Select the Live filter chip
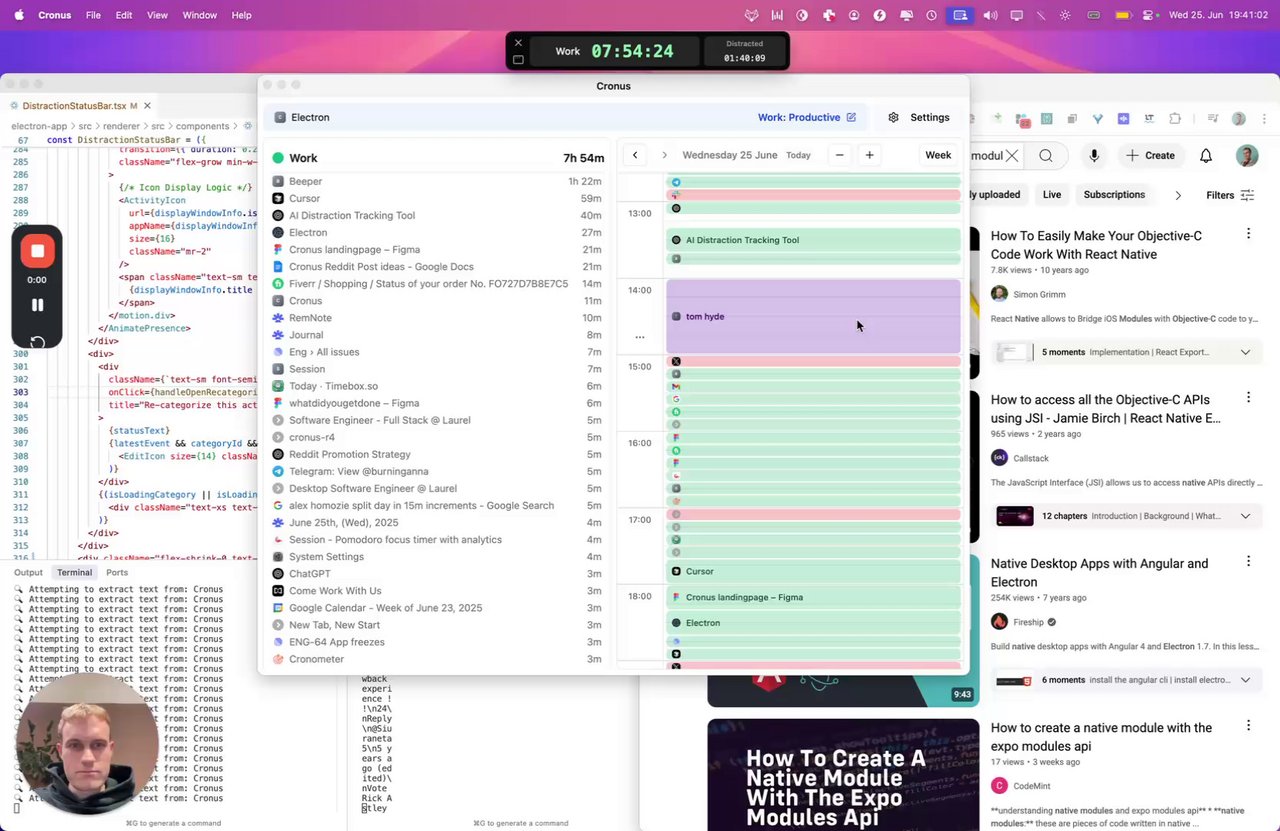 [1052, 195]
